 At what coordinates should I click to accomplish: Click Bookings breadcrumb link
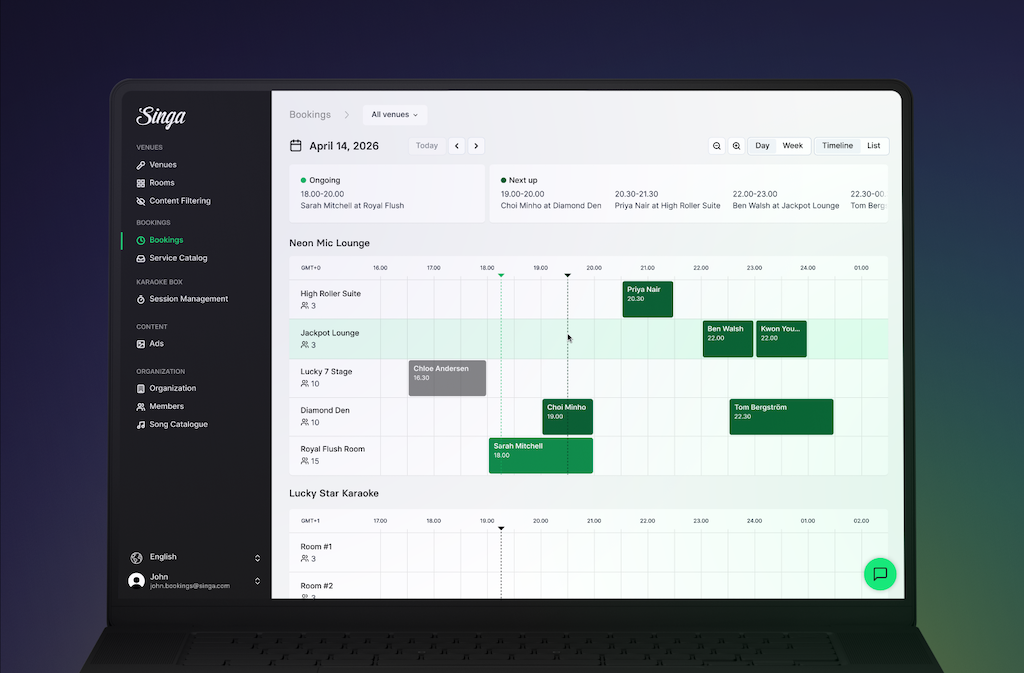310,115
